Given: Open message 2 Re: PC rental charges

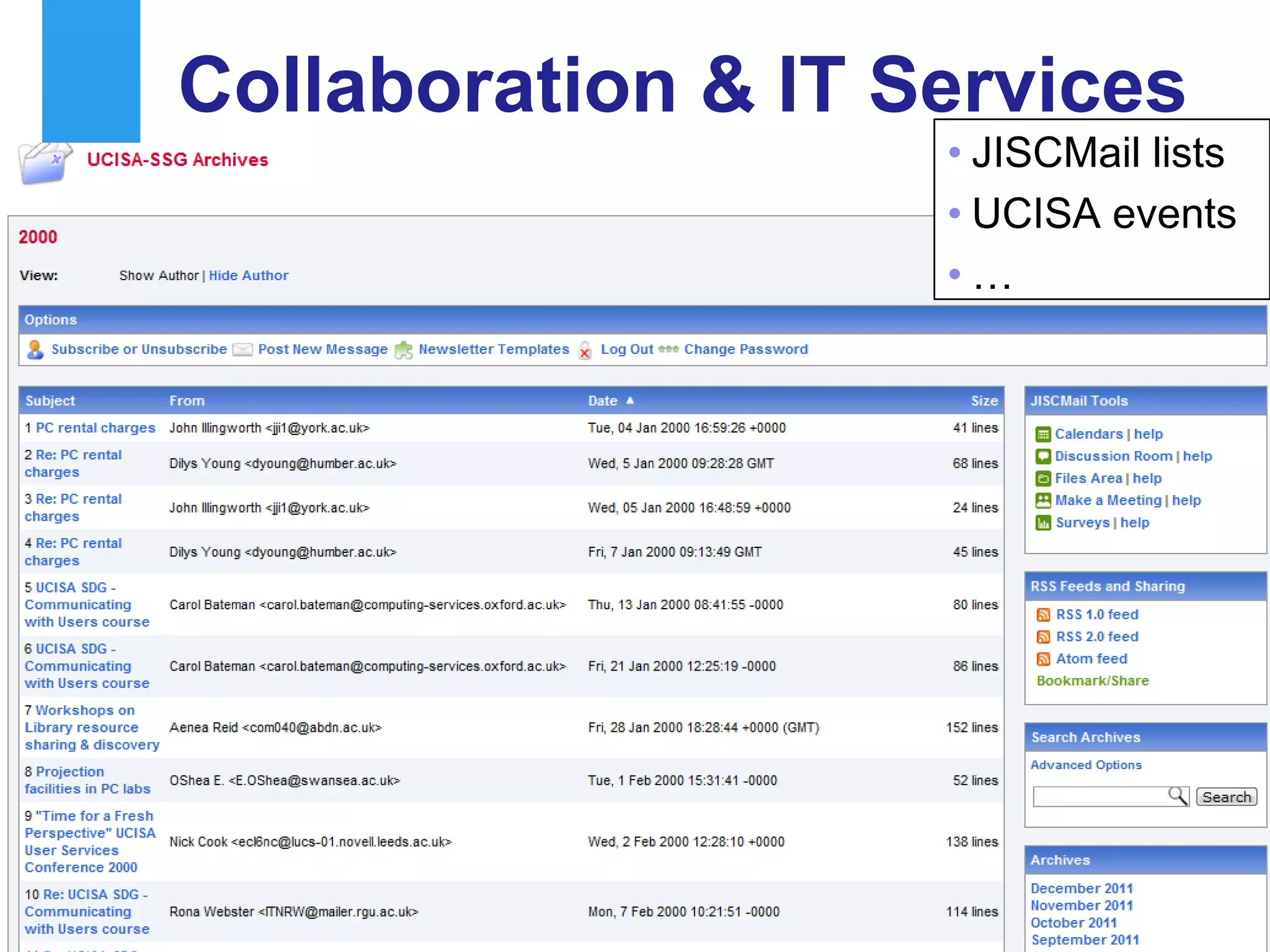Looking at the screenshot, I should point(73,464).
